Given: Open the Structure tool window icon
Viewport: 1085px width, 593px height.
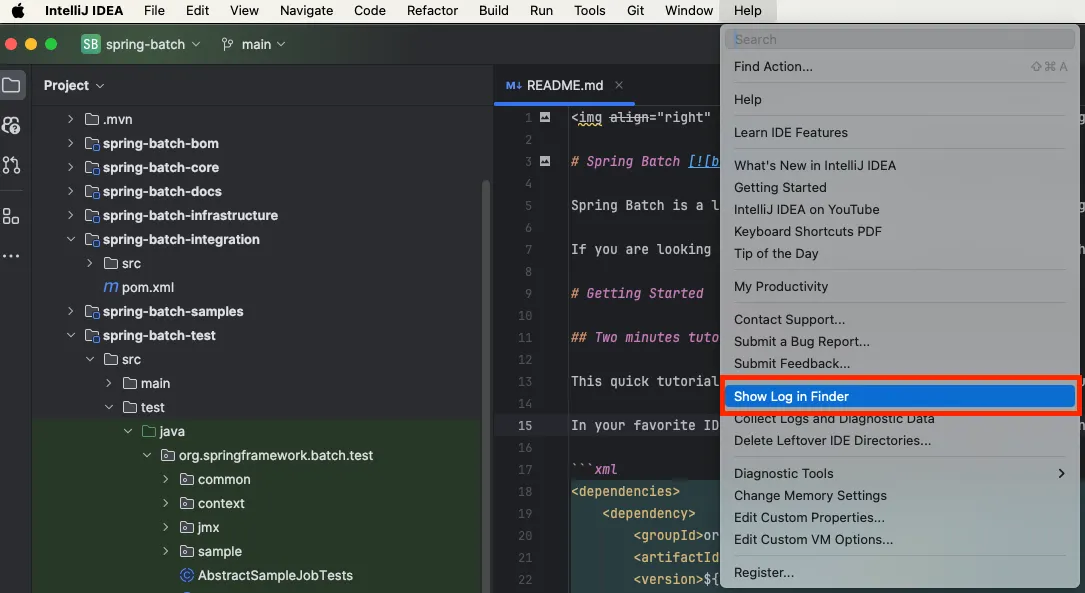Looking at the screenshot, I should [11, 216].
